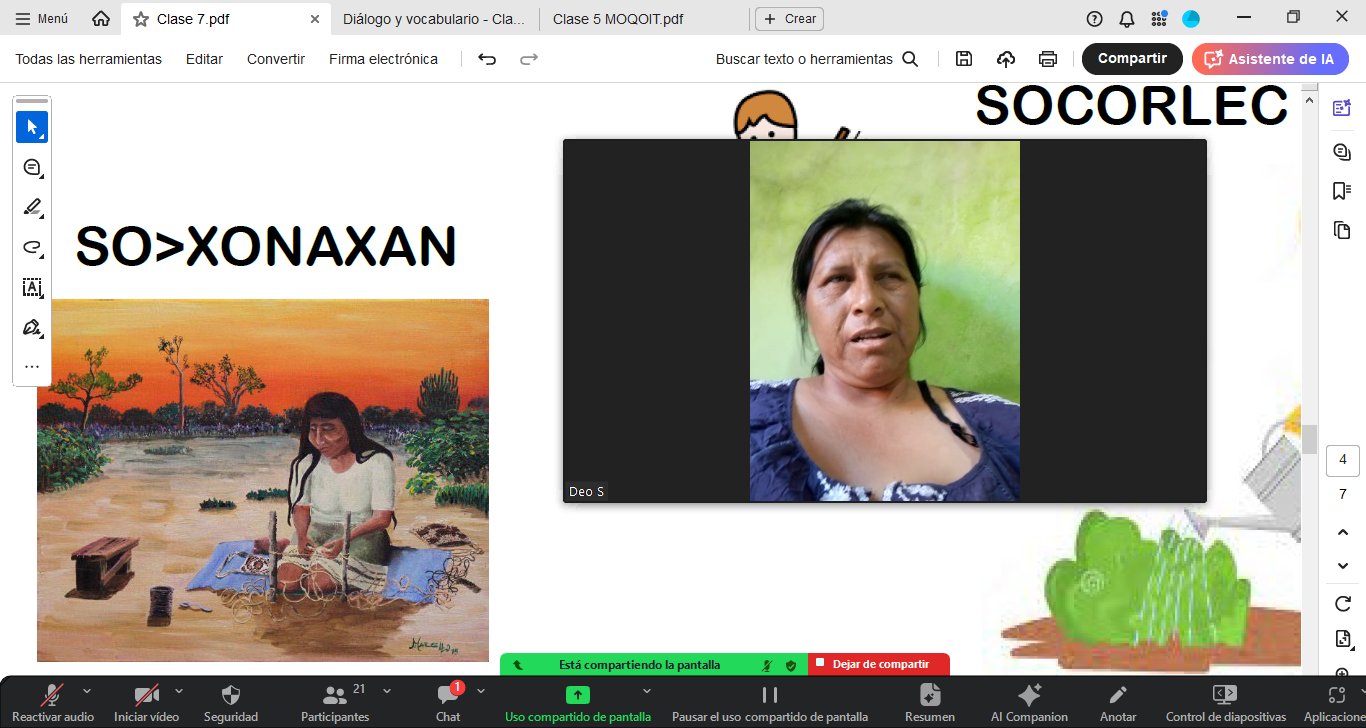Expand audio options arrow next to microphone
The image size is (1366, 728).
(87, 690)
